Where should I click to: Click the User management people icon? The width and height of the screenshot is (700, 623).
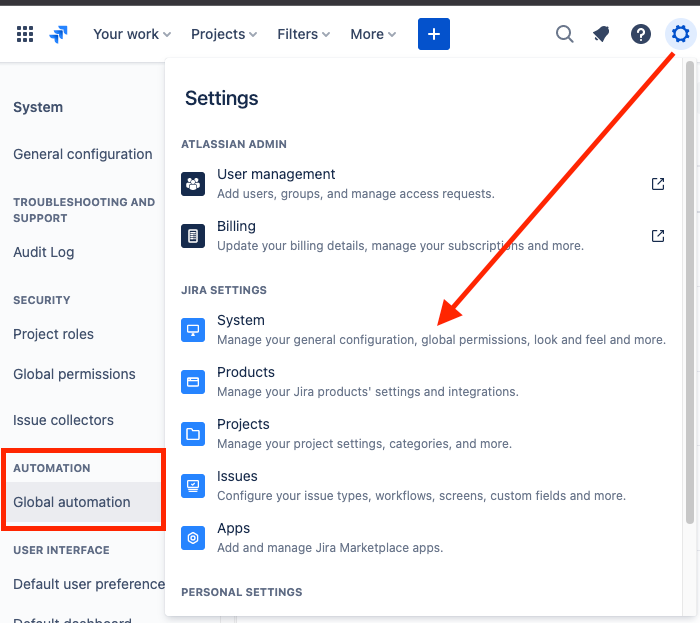(193, 184)
